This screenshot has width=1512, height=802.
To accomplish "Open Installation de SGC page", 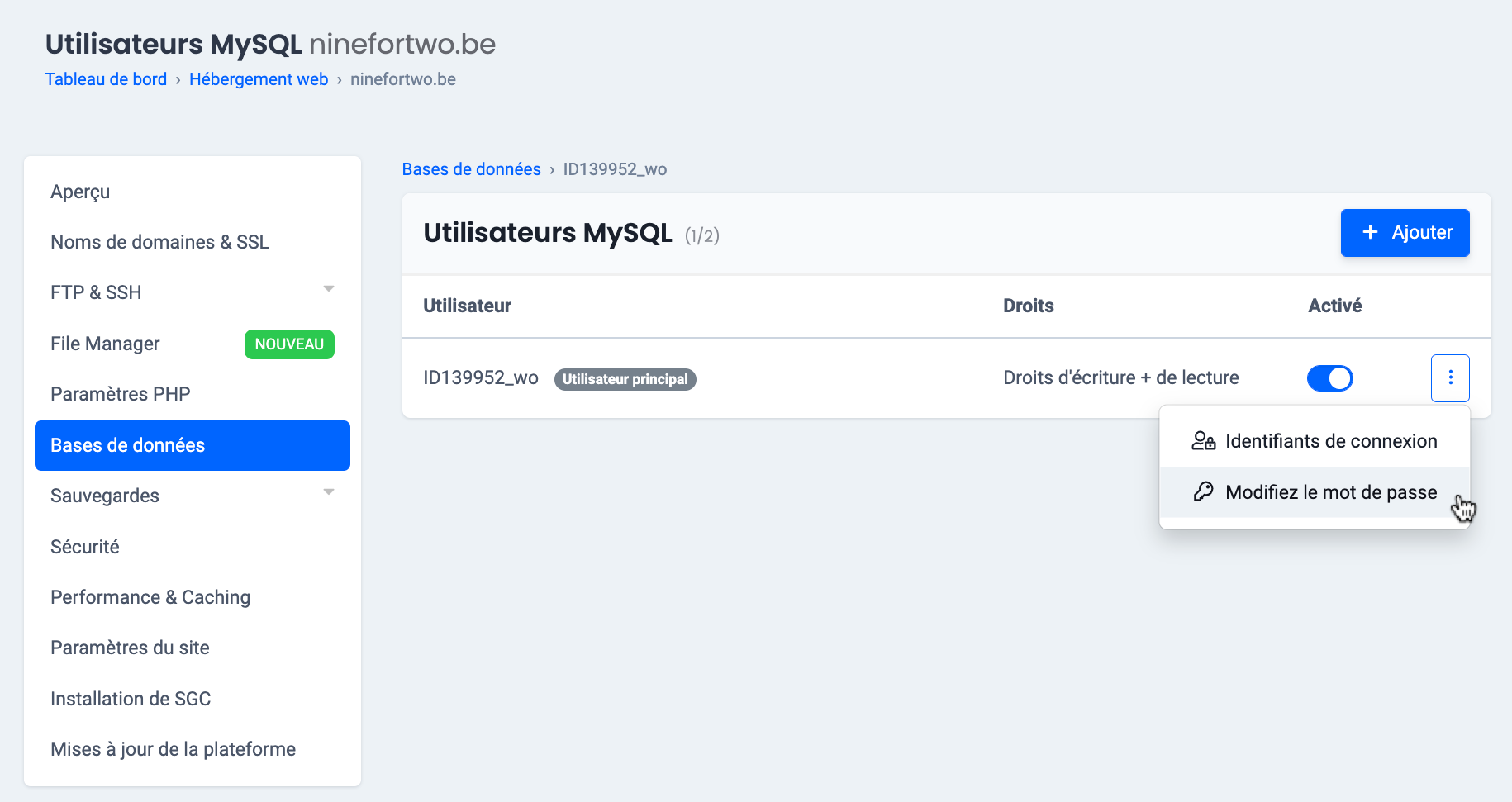I will click(x=131, y=699).
